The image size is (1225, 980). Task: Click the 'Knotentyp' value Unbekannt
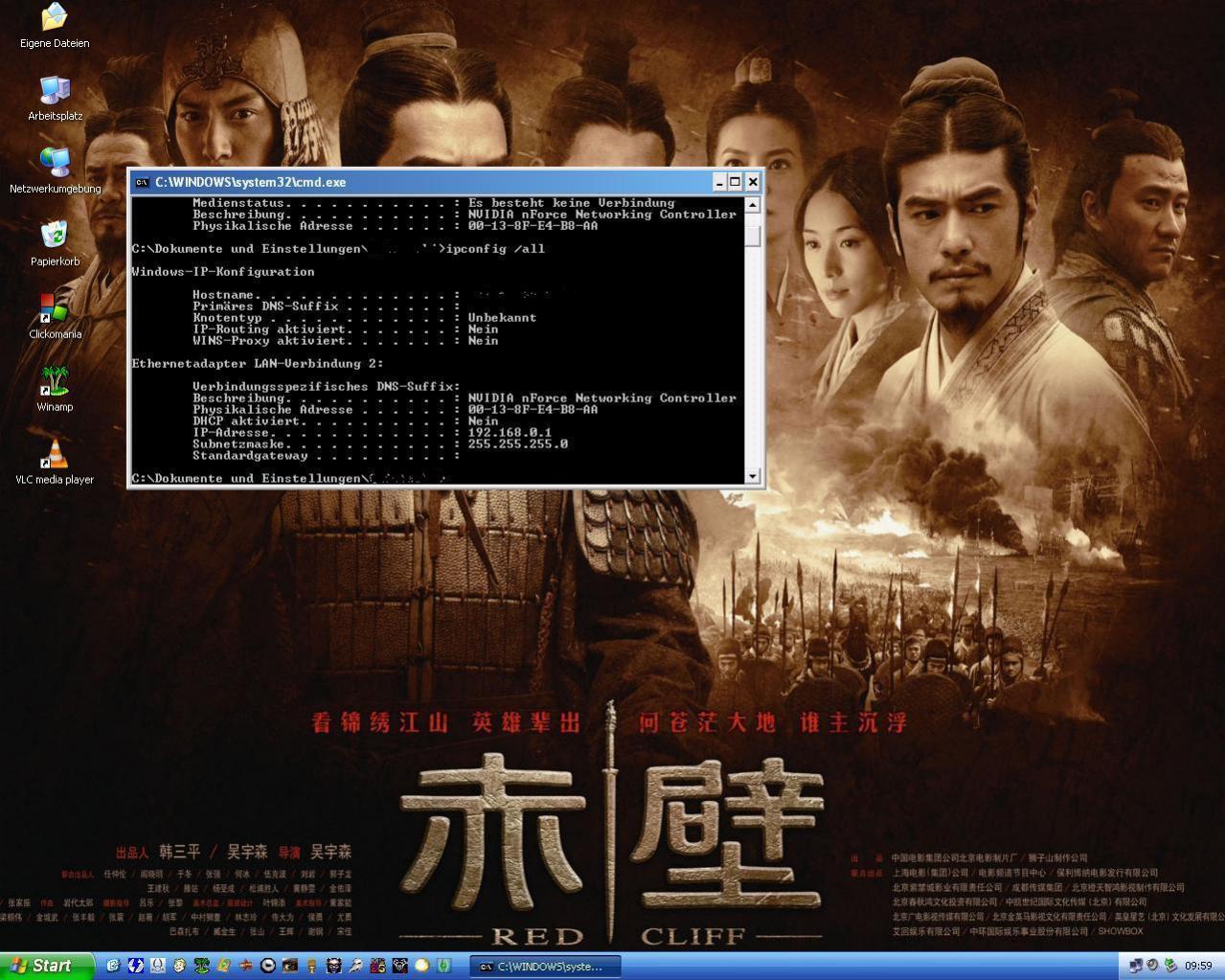click(502, 318)
